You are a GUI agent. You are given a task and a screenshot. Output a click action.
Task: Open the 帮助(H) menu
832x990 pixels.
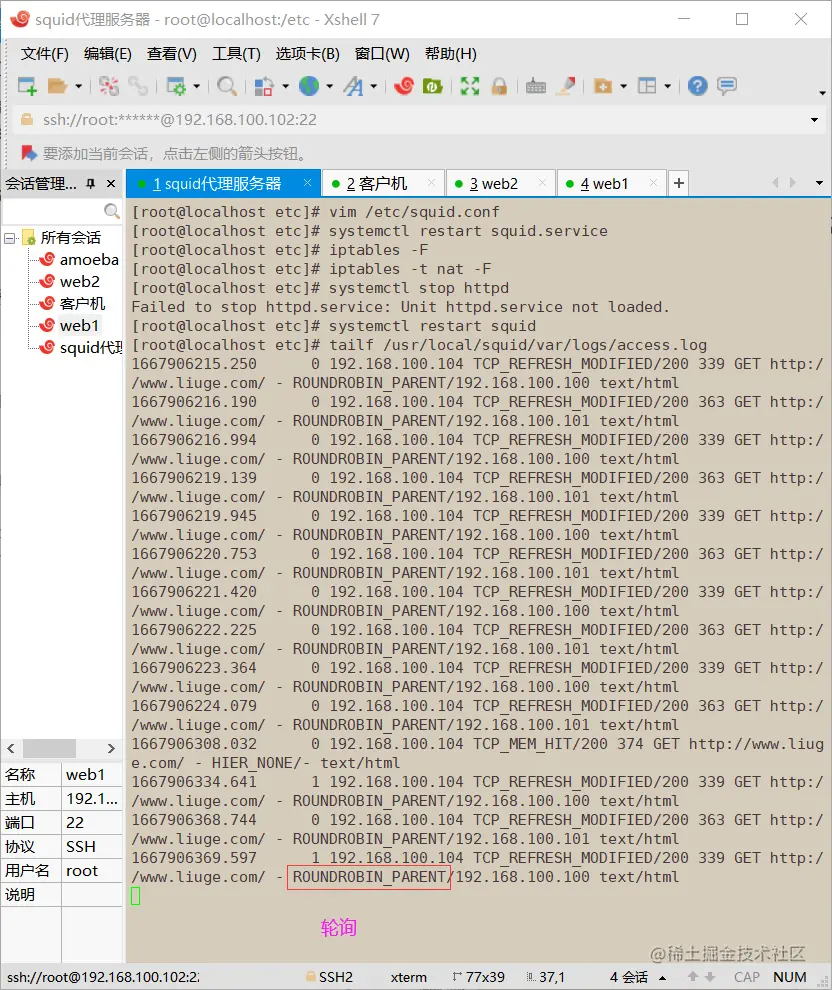[451, 54]
